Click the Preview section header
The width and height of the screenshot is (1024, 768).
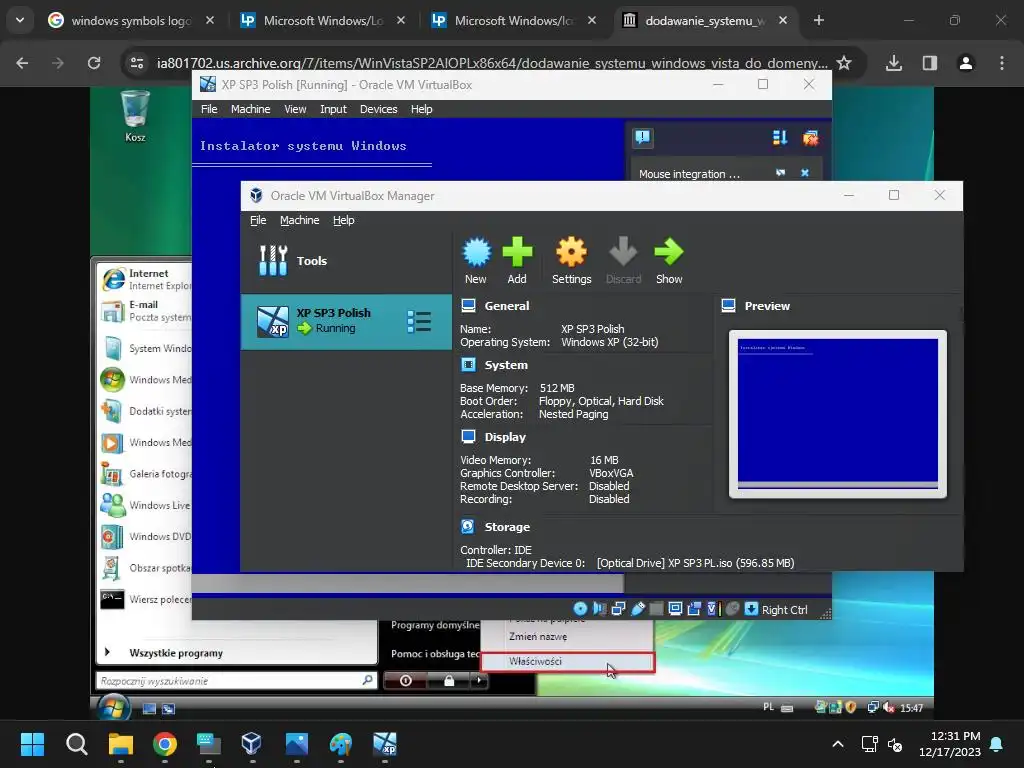click(x=767, y=306)
